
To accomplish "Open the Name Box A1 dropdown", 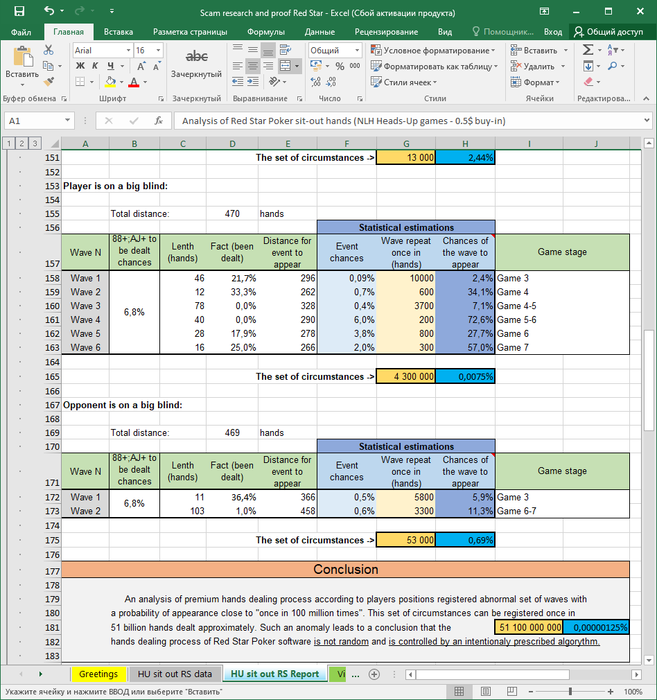I will 67,121.
